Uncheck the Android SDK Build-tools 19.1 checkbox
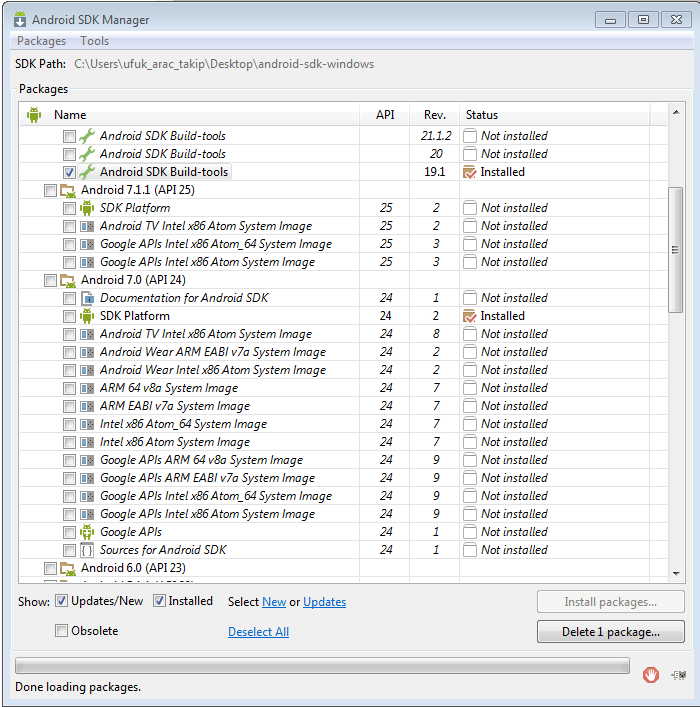Viewport: 700px width, 707px height. (x=69, y=172)
